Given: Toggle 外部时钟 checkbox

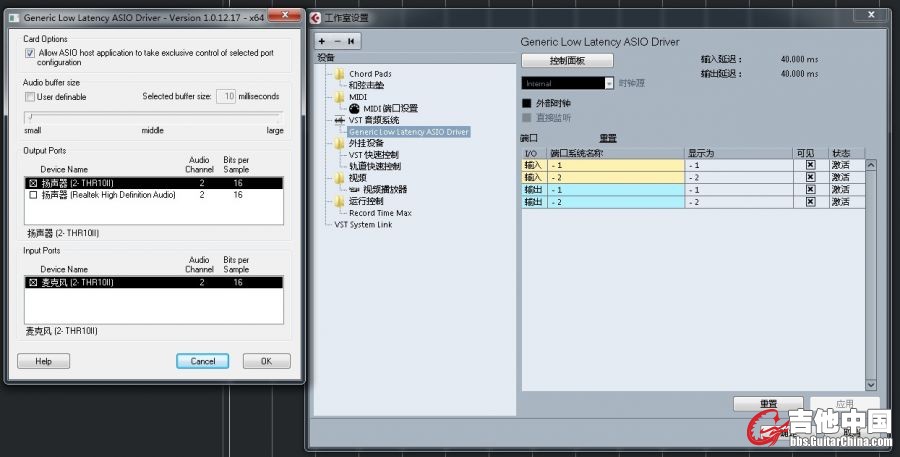Looking at the screenshot, I should click(526, 103).
